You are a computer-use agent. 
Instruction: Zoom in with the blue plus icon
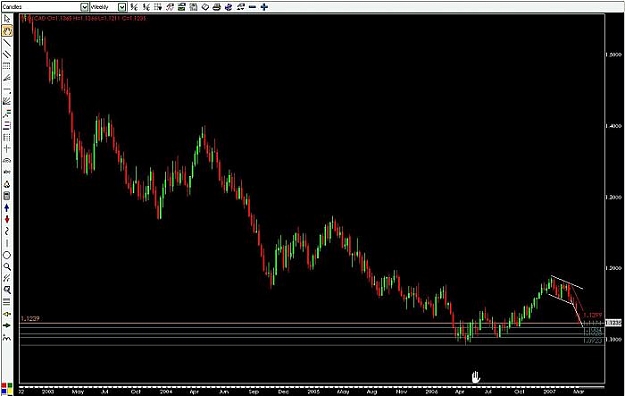coord(264,7)
